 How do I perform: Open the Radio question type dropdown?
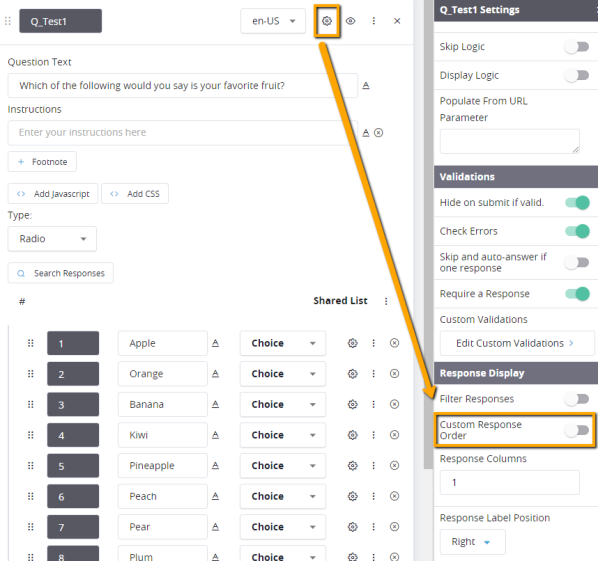52,239
